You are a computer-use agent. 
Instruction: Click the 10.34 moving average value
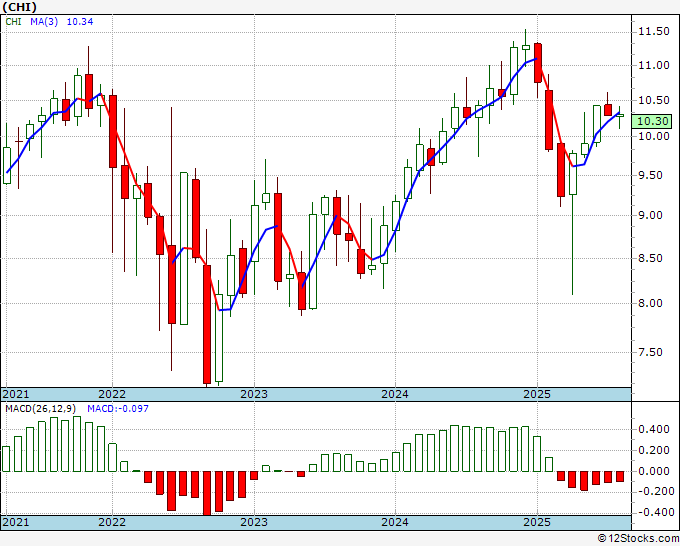pos(80,22)
